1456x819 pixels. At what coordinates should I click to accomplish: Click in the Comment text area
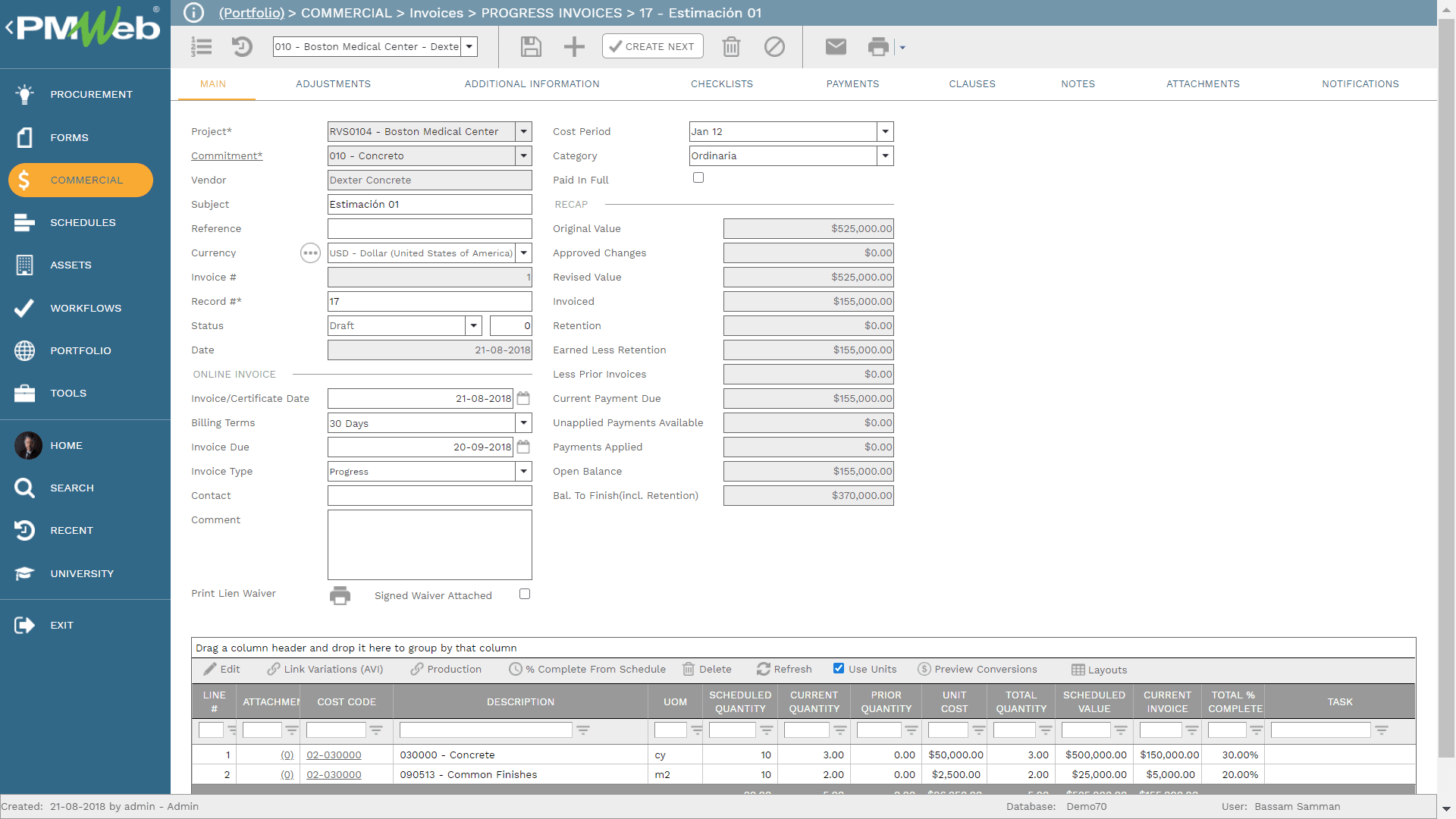[x=429, y=544]
